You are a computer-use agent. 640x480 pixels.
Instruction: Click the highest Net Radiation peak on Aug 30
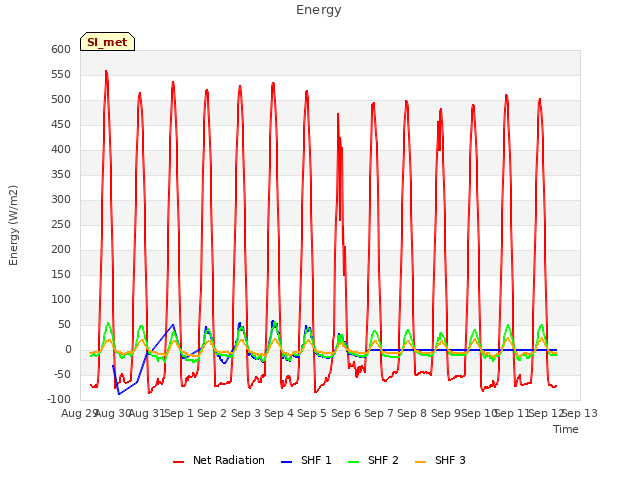coord(106,72)
